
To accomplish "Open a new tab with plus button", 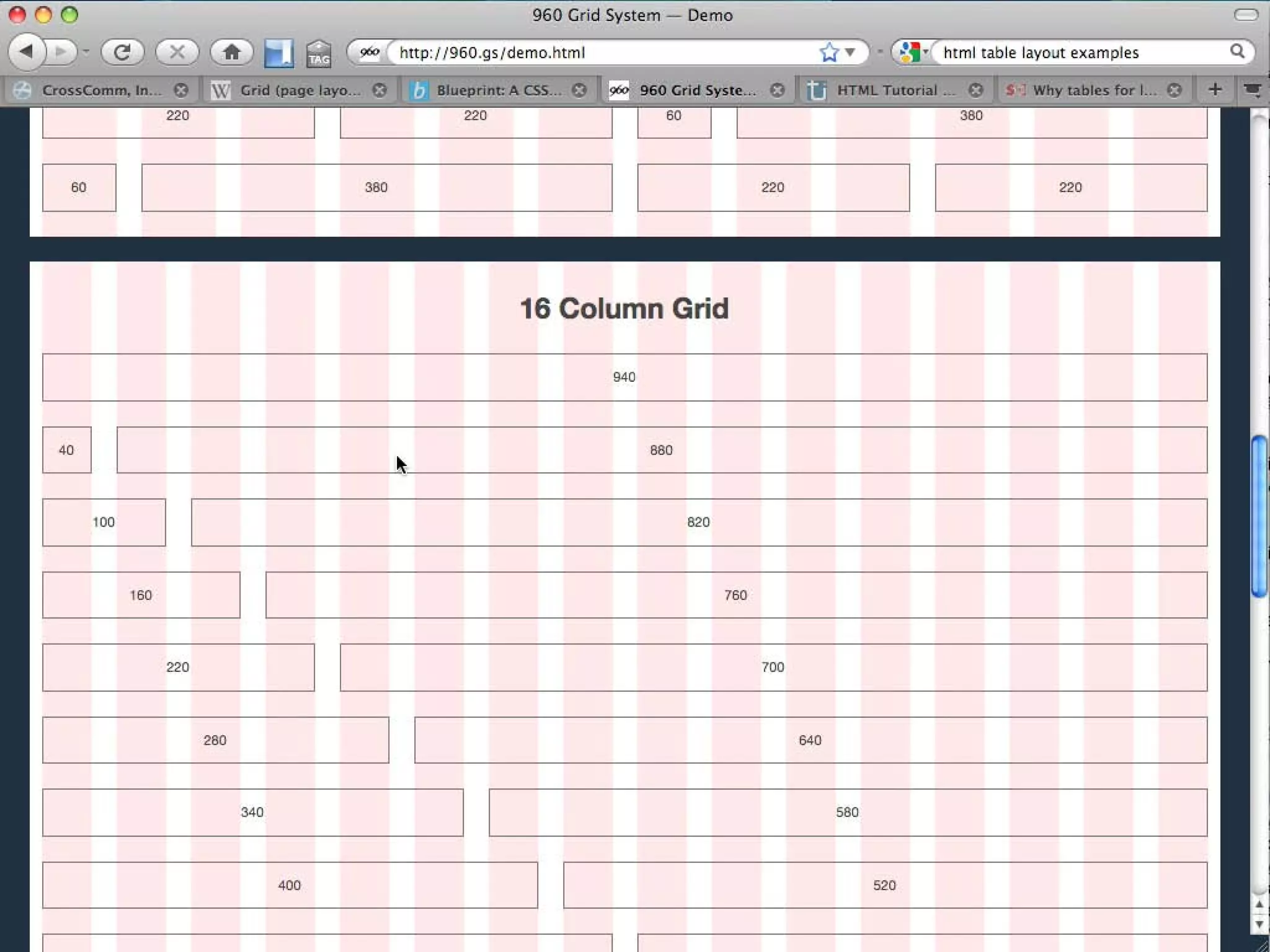I will tap(1215, 90).
